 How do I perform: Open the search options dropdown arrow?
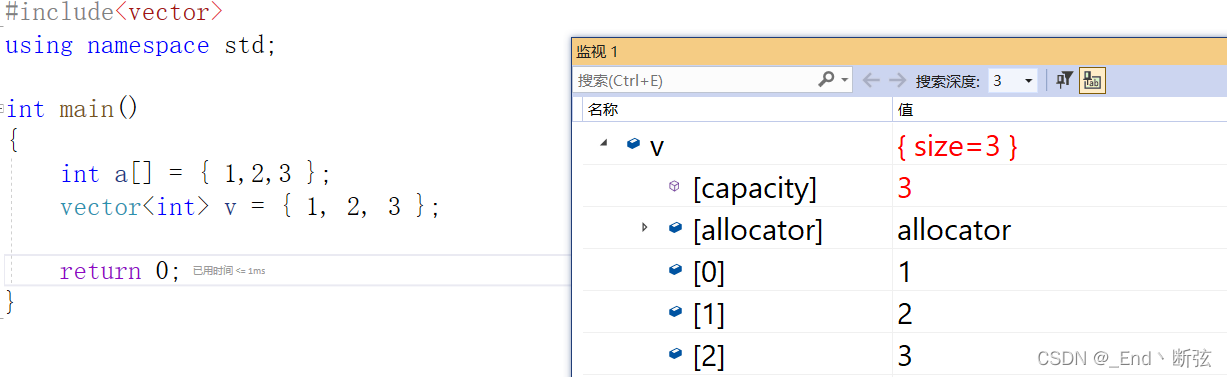845,81
